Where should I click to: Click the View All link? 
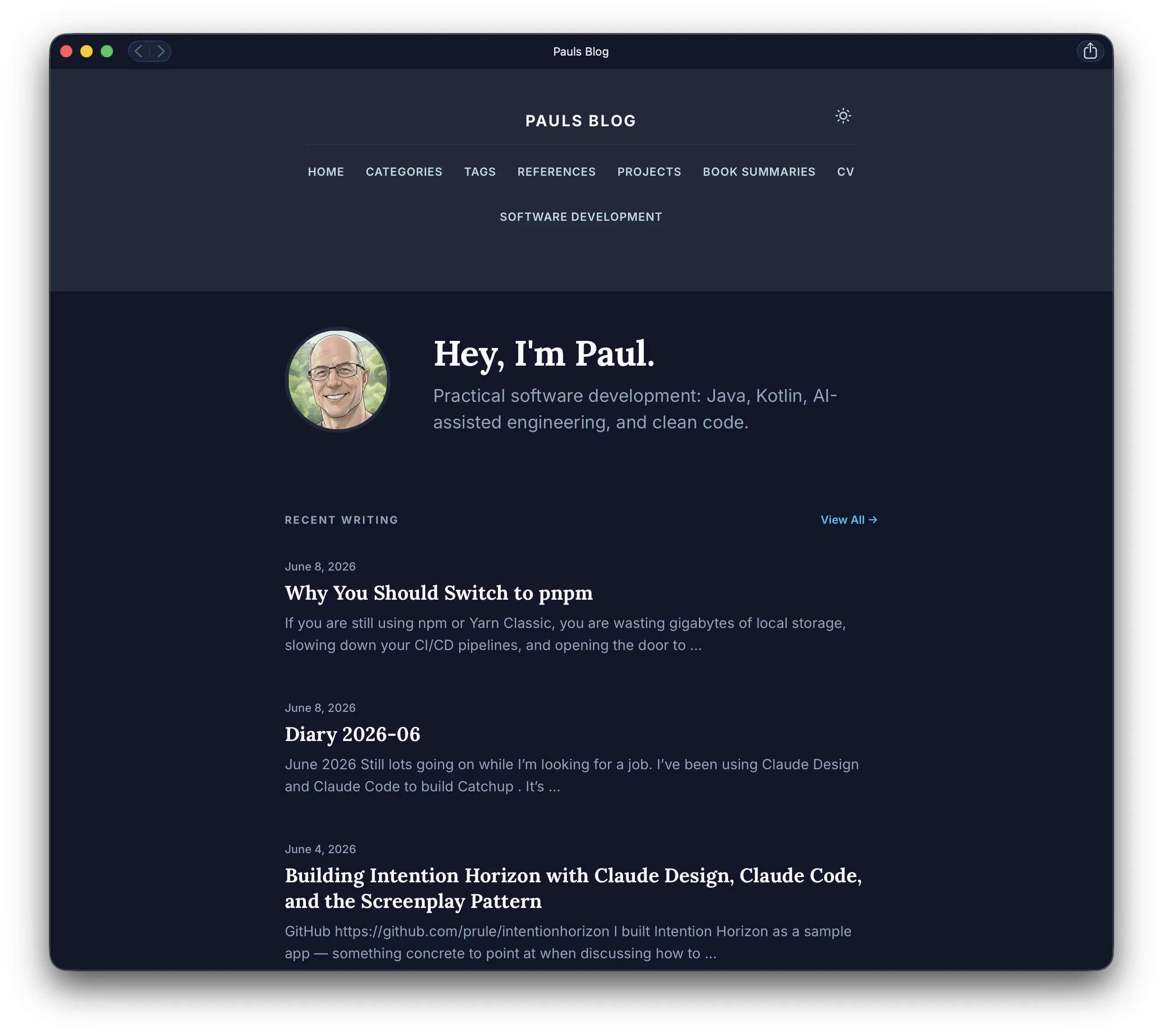[x=848, y=520]
